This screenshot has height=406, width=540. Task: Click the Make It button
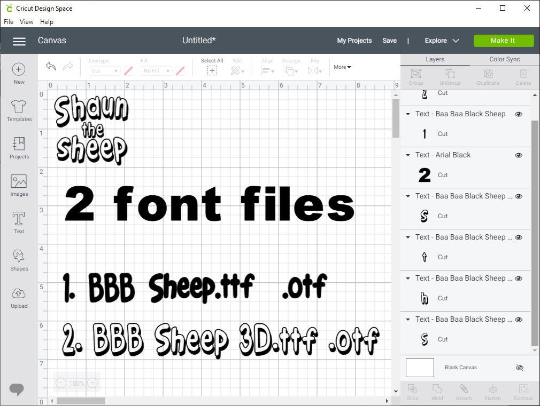pyautogui.click(x=503, y=41)
